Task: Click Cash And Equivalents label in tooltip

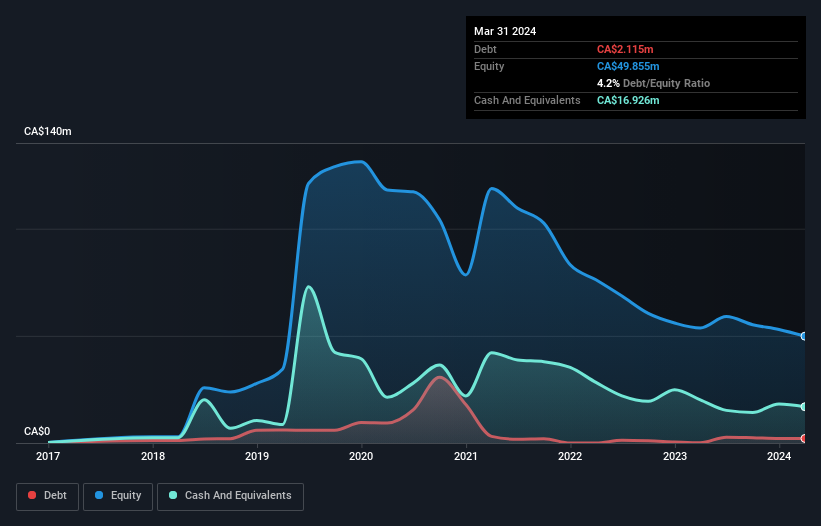Action: click(527, 100)
